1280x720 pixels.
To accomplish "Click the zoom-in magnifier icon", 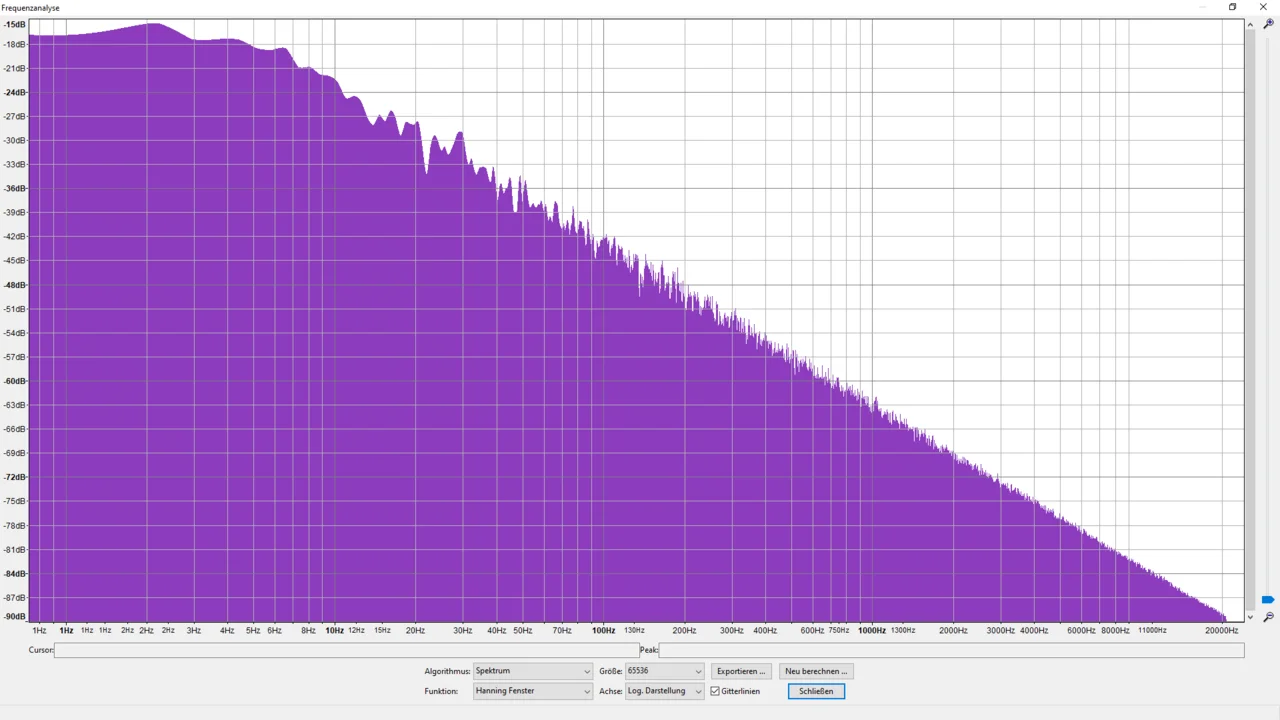I will 1268,24.
